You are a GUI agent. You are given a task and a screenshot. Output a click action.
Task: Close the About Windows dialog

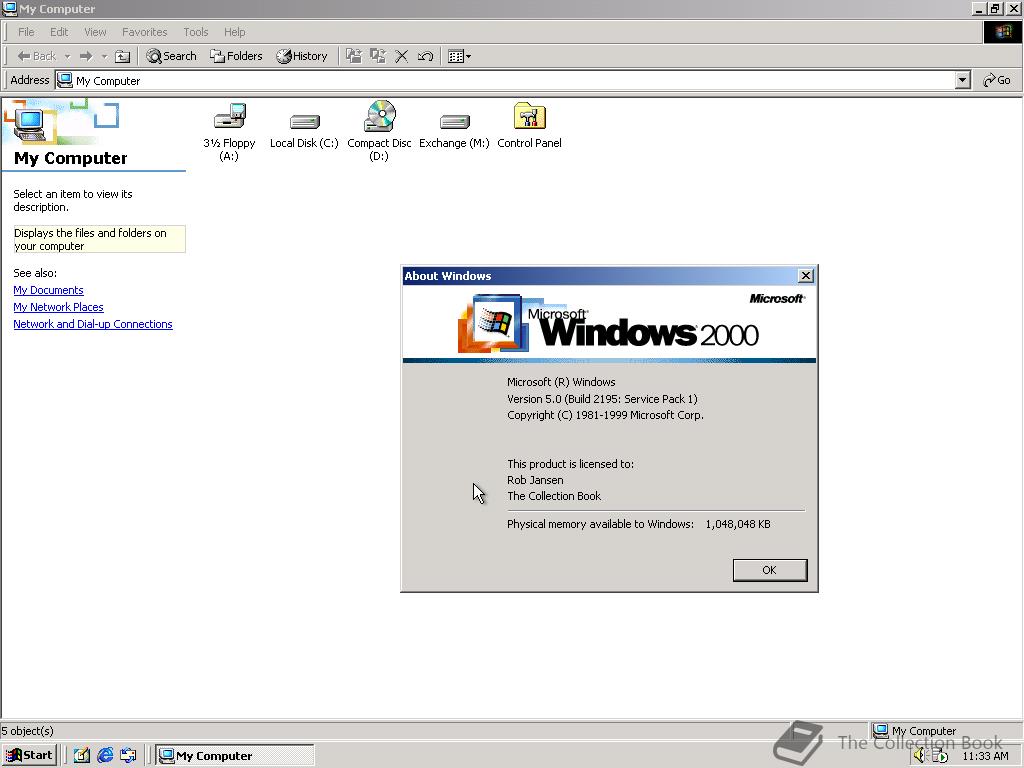[x=806, y=276]
